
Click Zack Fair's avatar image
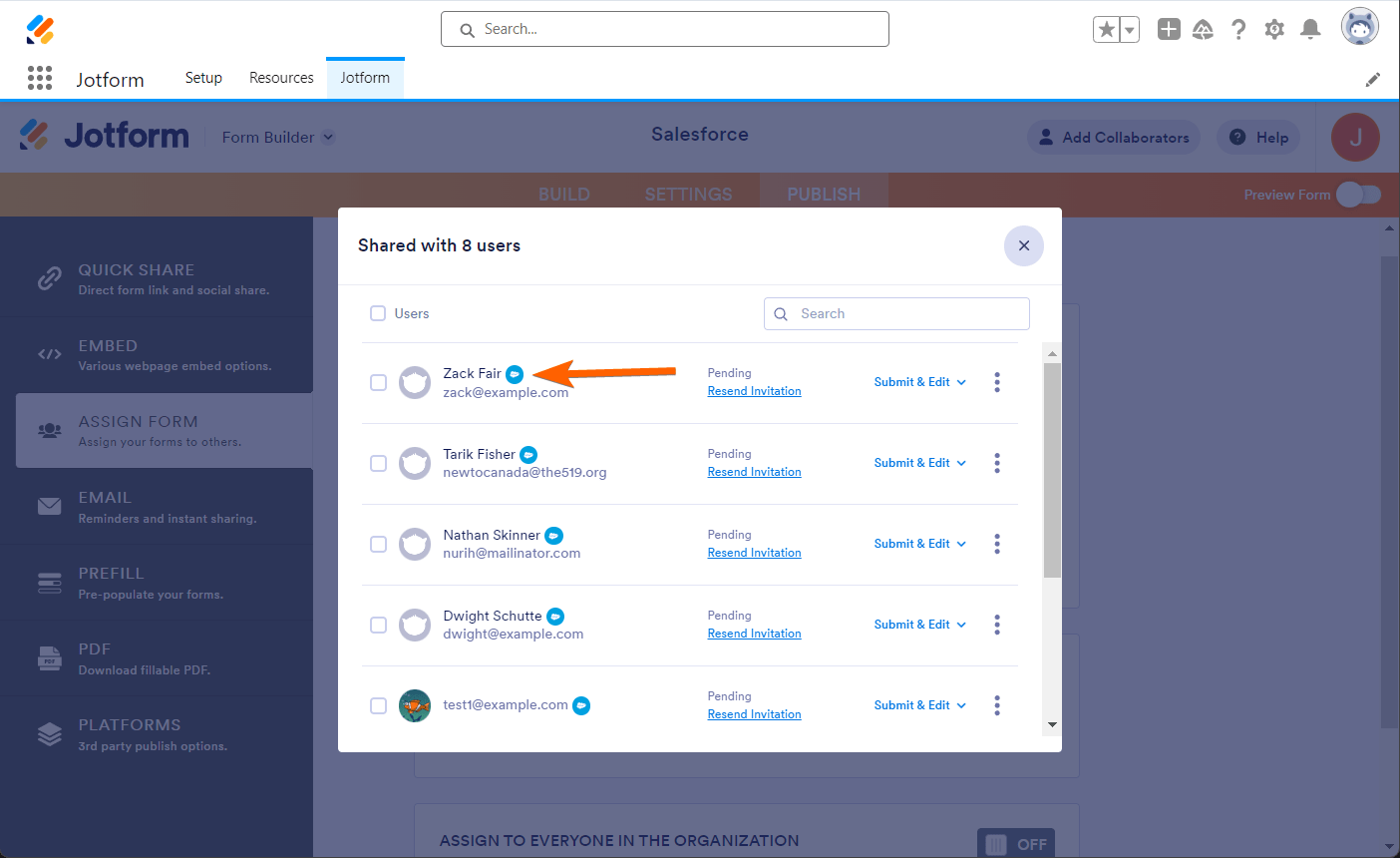[415, 382]
